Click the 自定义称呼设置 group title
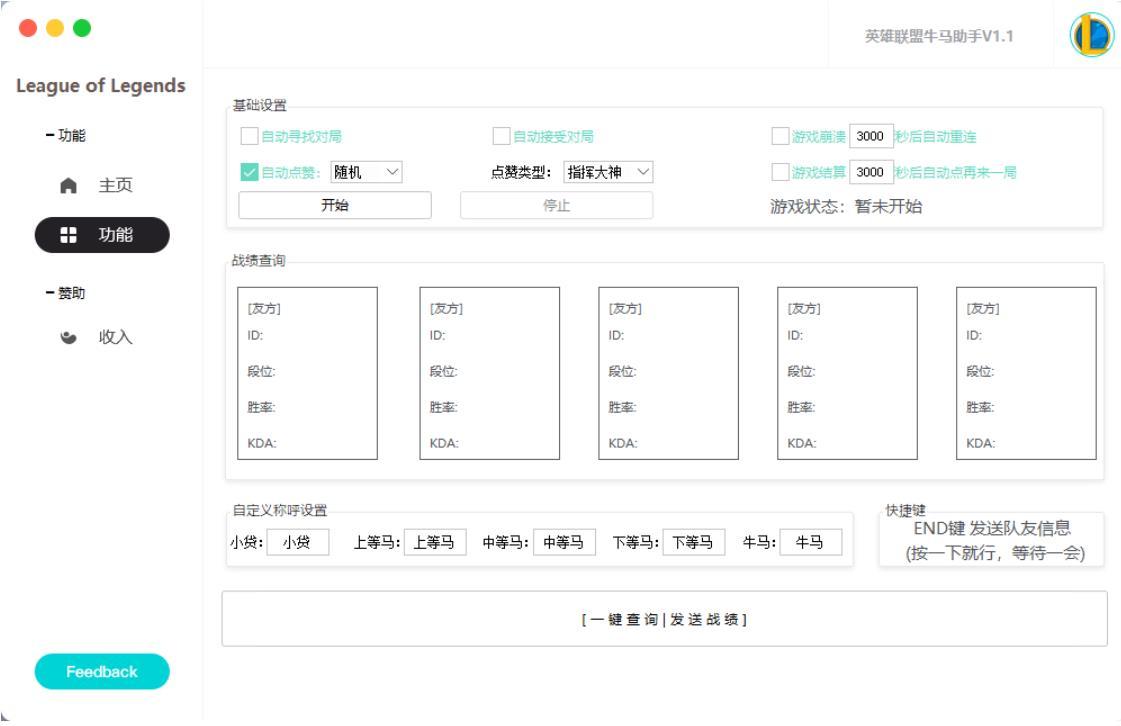Viewport: 1121px width, 726px height. tap(280, 510)
